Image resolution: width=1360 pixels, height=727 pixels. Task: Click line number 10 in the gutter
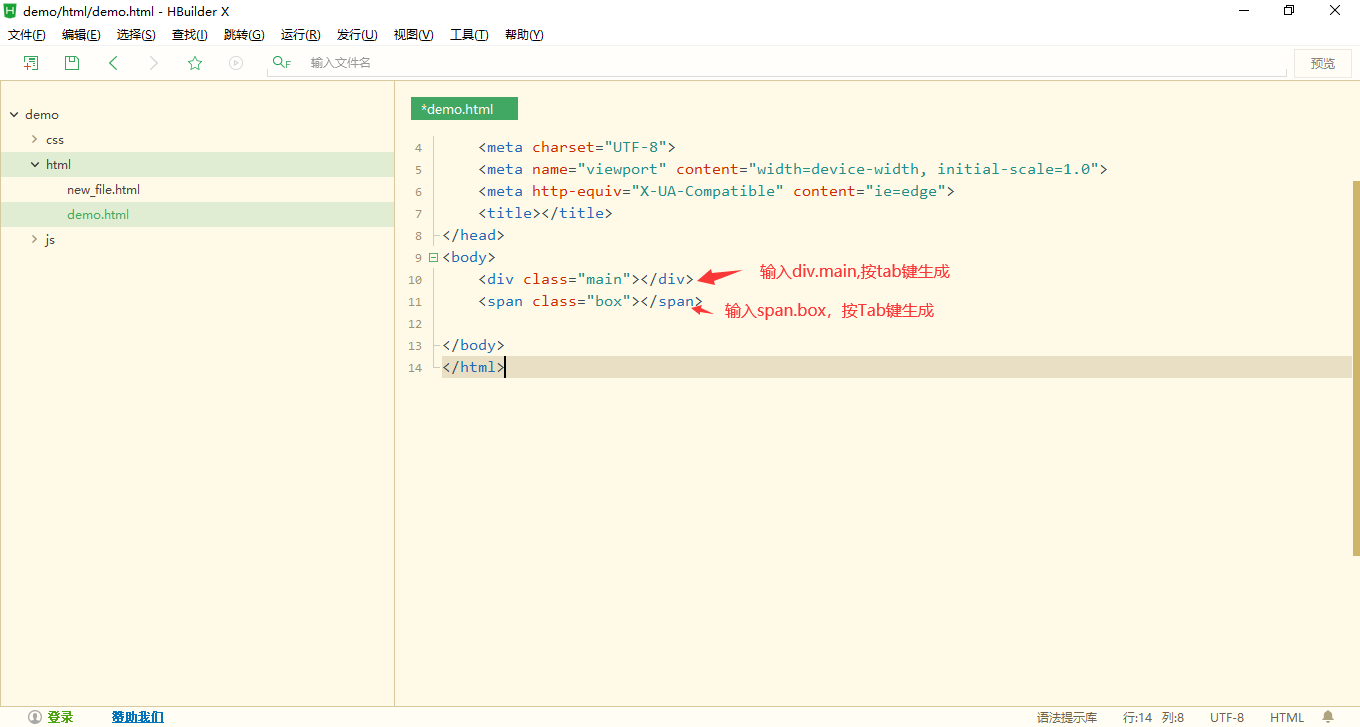415,280
